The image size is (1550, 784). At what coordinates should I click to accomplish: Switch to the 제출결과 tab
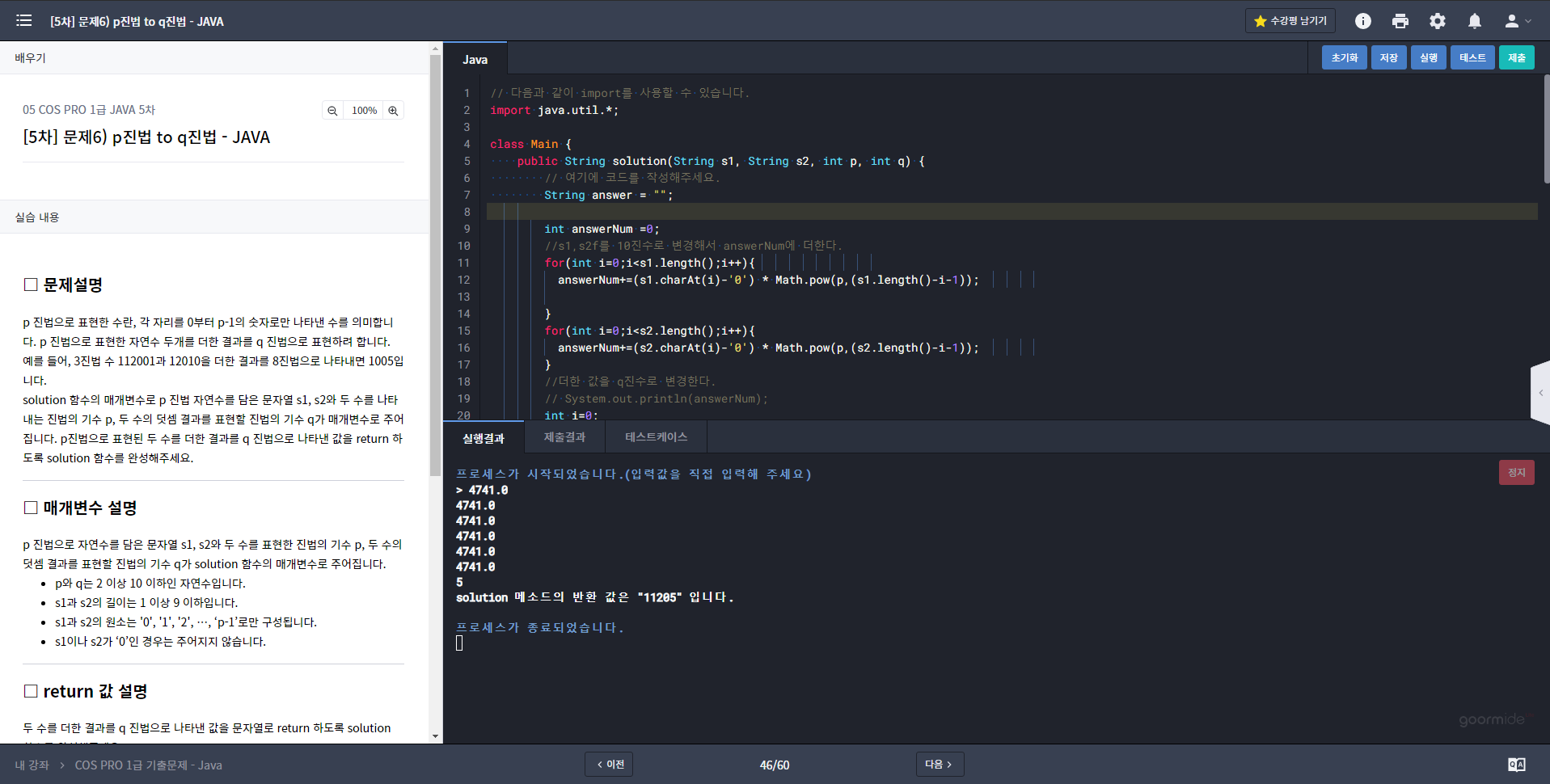point(564,437)
